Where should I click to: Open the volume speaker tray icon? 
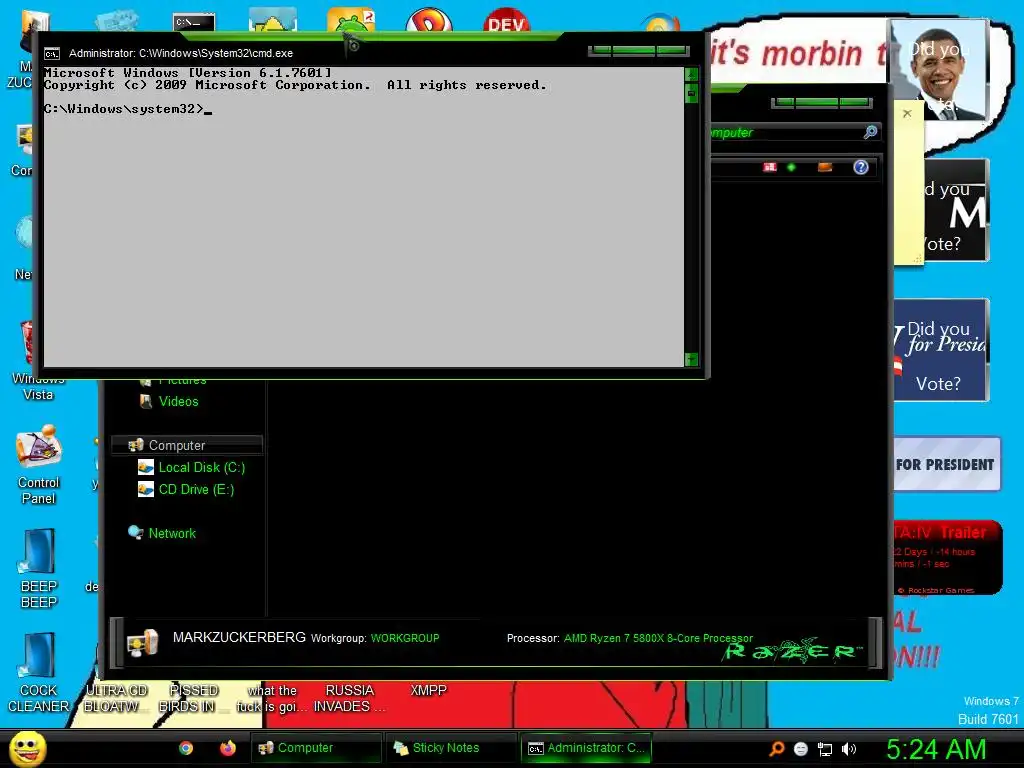pos(848,749)
